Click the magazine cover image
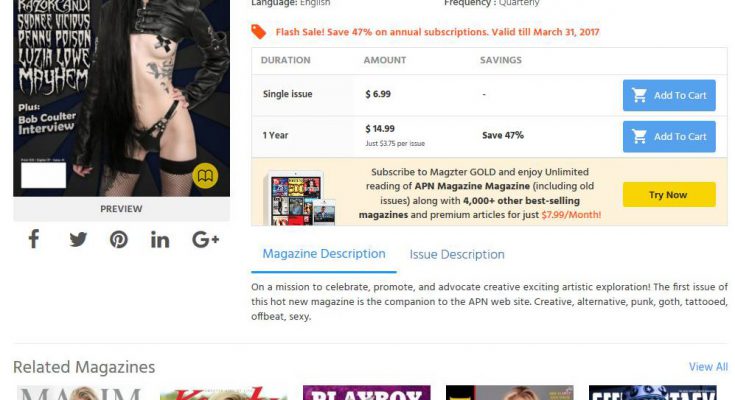735x400 pixels. (x=121, y=98)
